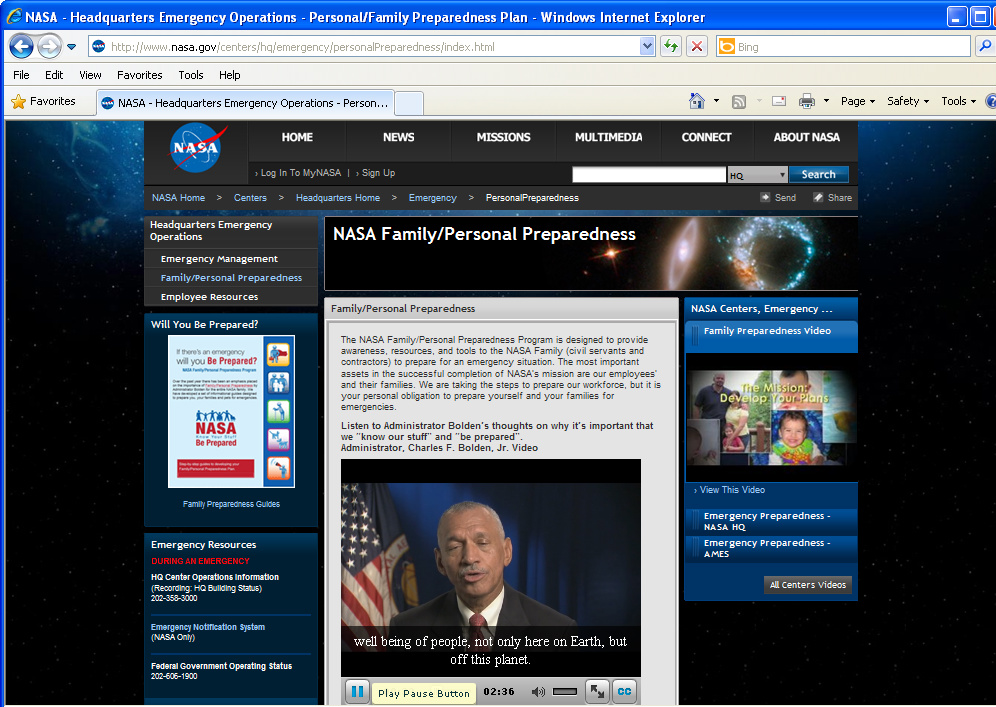The image size is (996, 707).
Task: Click the NASA meatball logo
Action: (x=197, y=147)
